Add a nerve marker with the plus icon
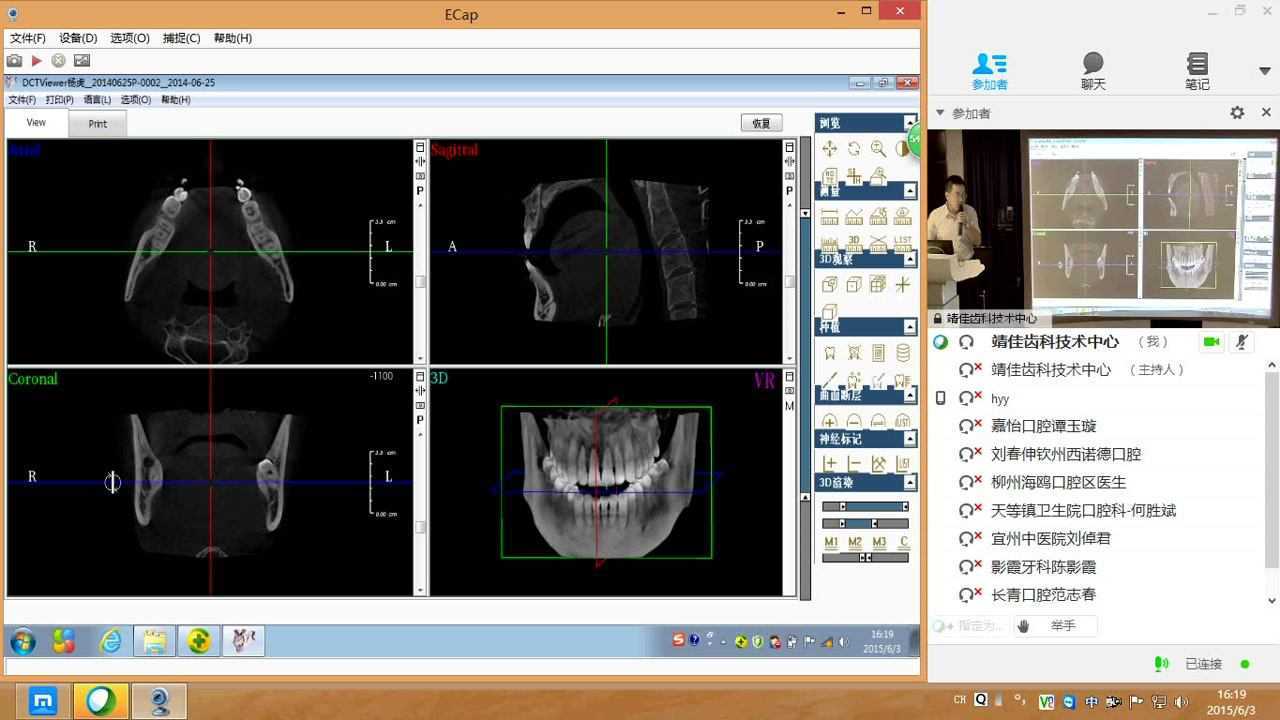 click(x=829, y=464)
